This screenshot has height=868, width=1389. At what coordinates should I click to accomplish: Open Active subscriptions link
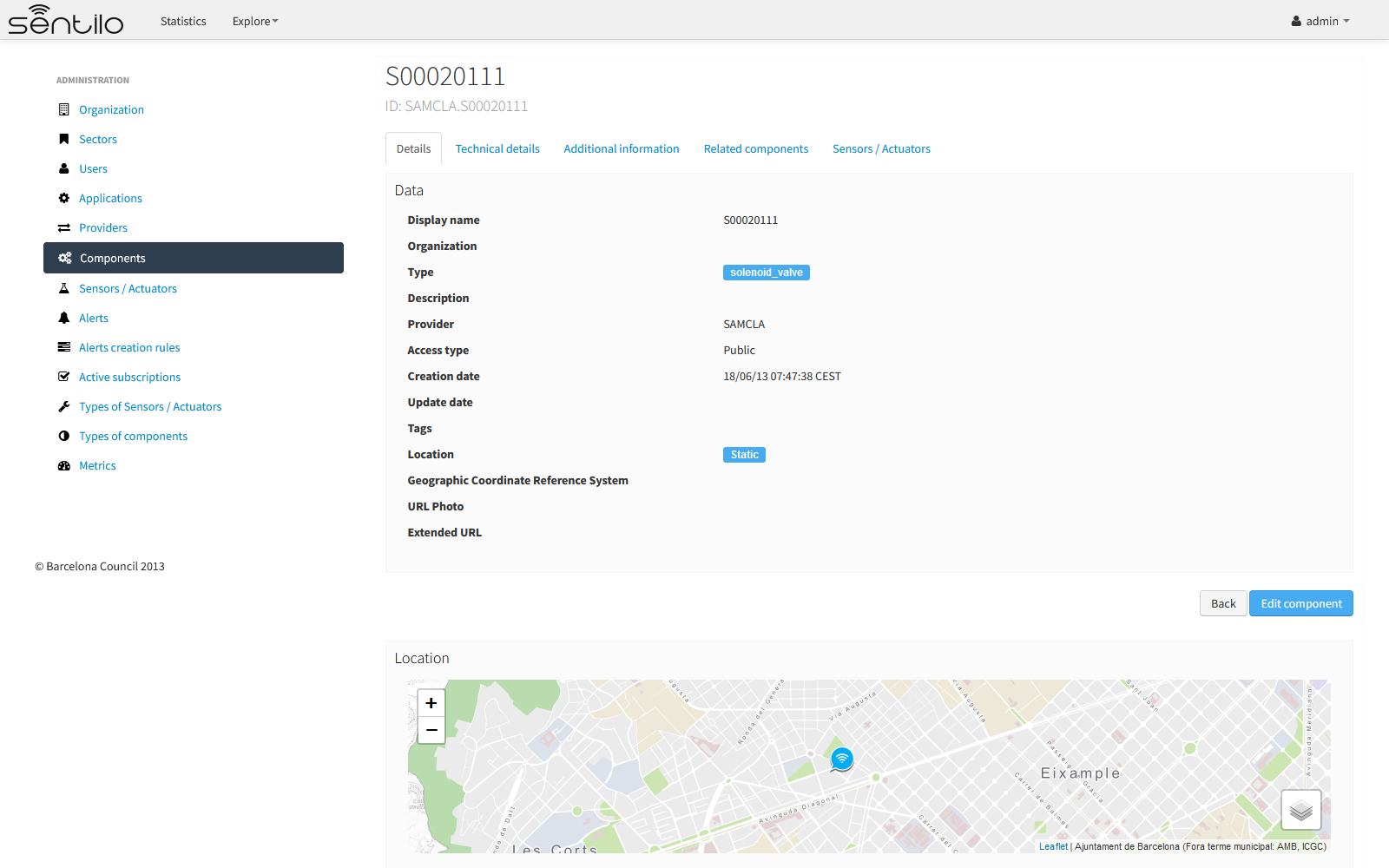129,377
